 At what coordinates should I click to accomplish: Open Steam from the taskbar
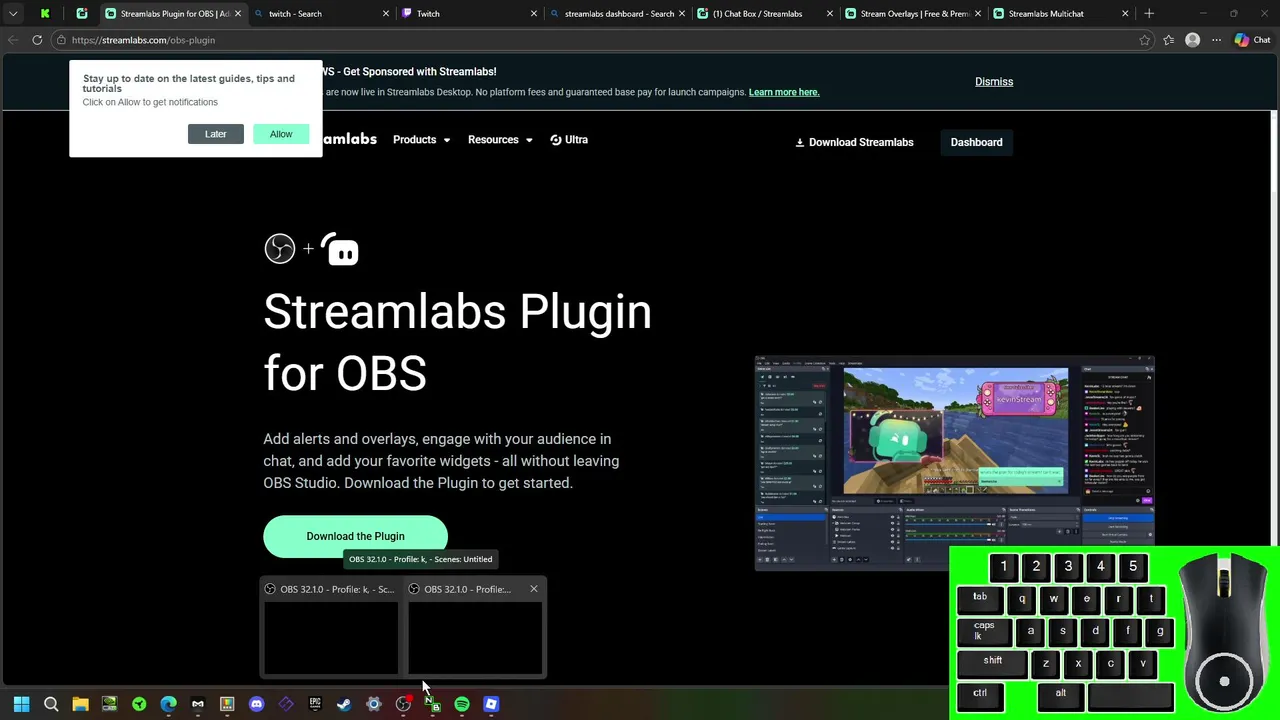click(x=344, y=704)
